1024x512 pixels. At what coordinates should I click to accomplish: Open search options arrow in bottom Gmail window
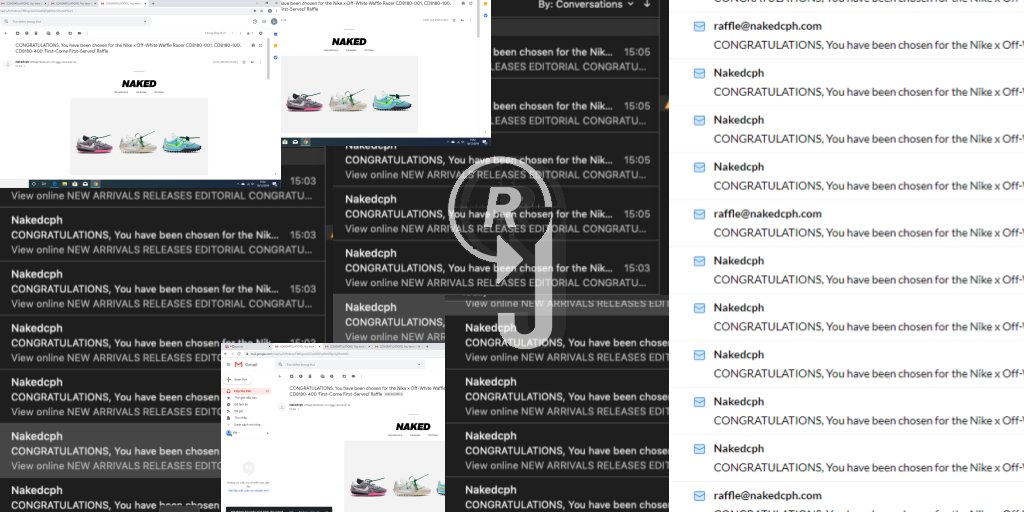pos(419,364)
